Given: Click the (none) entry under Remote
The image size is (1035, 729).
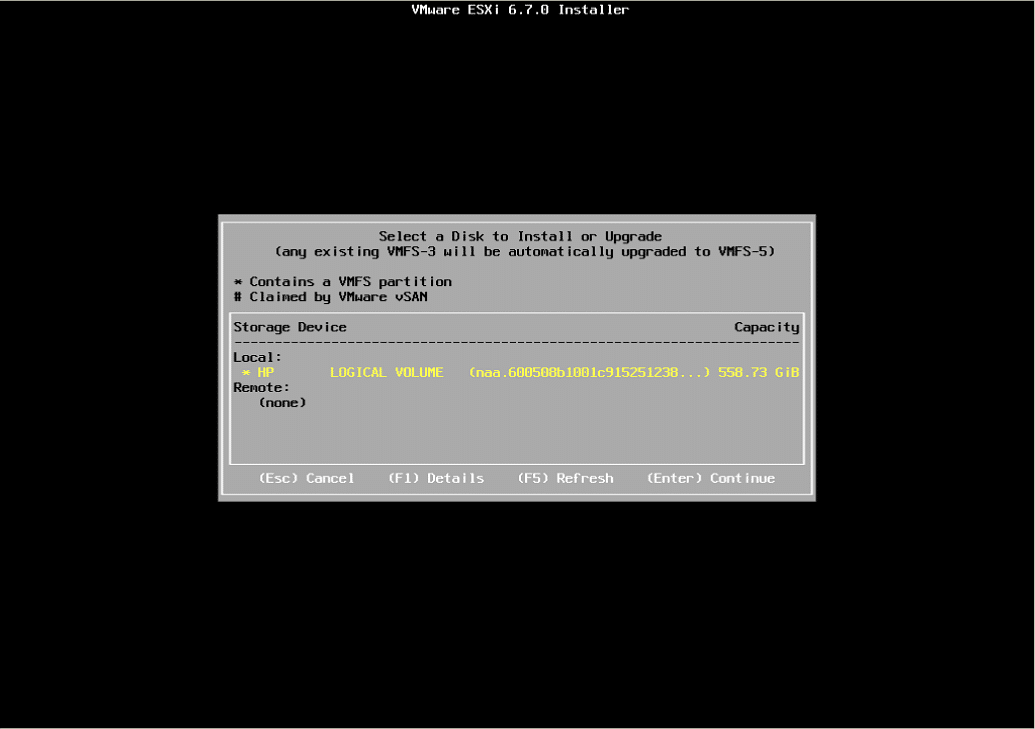Looking at the screenshot, I should click(x=283, y=403).
